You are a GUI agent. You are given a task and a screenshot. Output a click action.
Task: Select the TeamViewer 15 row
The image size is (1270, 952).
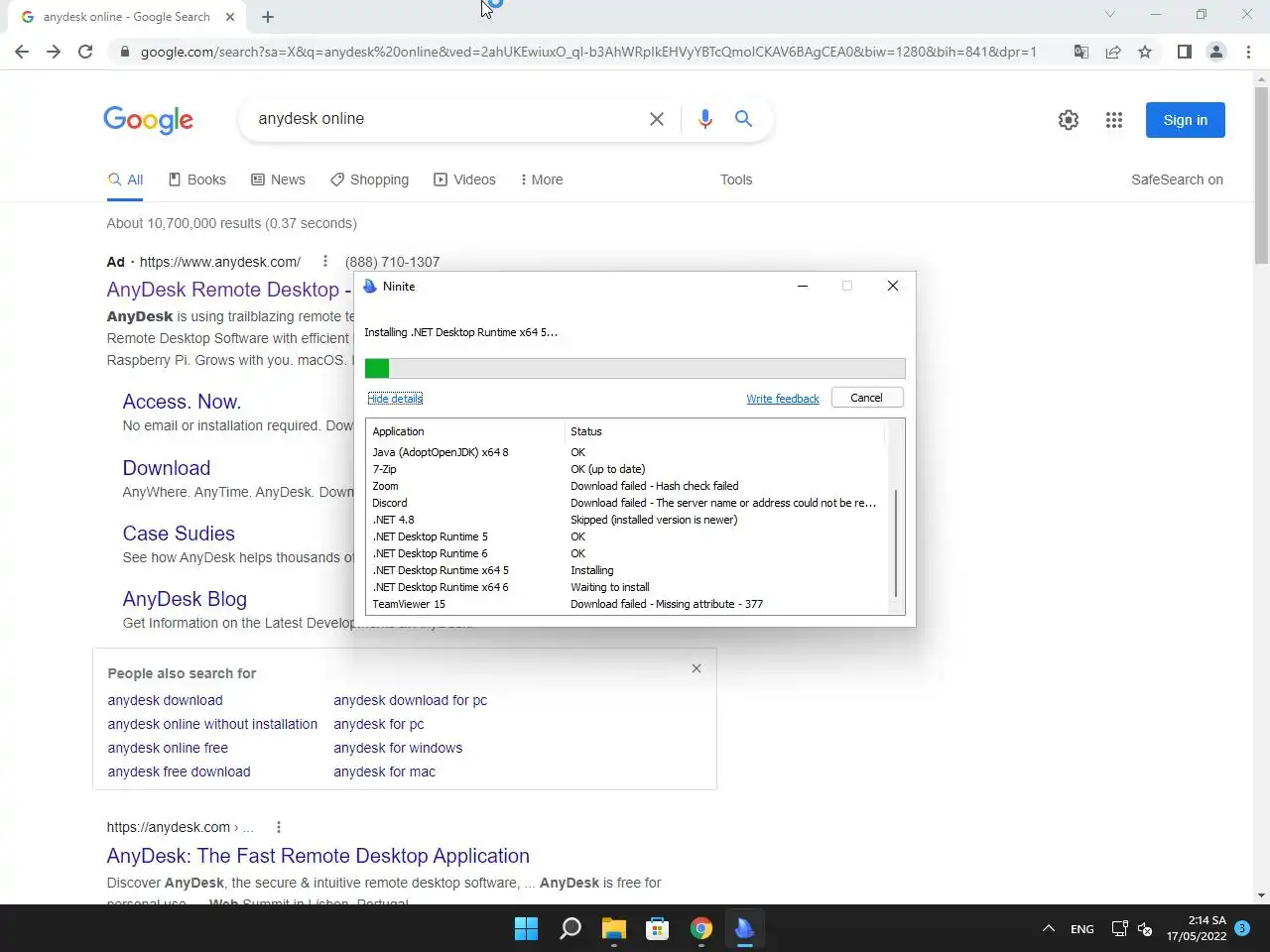coord(626,604)
